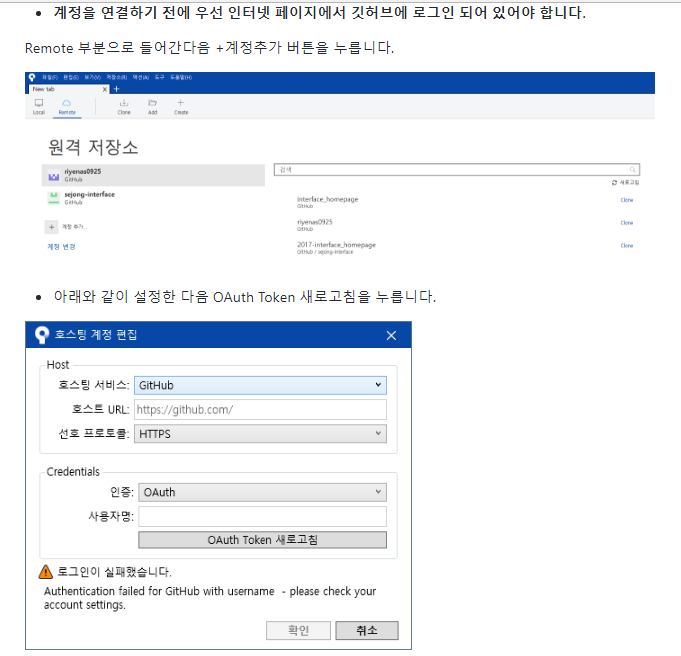Select the New tab tab

pos(68,89)
